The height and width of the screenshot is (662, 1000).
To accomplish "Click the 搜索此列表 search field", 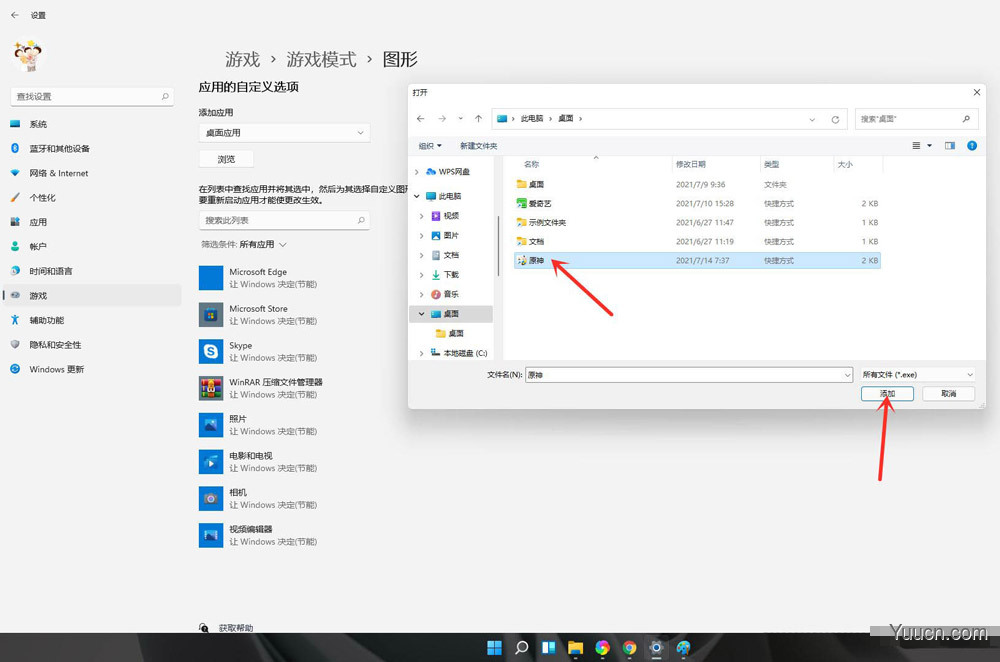I will [284, 220].
